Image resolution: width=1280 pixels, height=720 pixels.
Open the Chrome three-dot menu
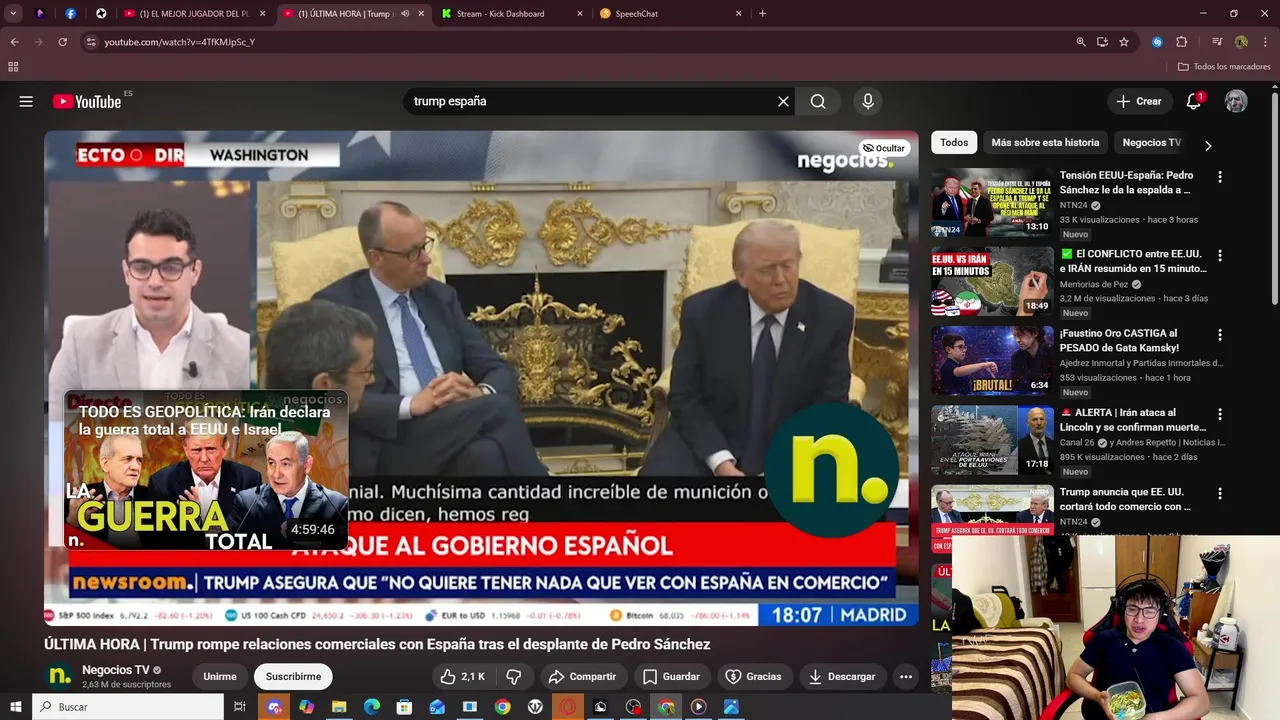(1265, 42)
